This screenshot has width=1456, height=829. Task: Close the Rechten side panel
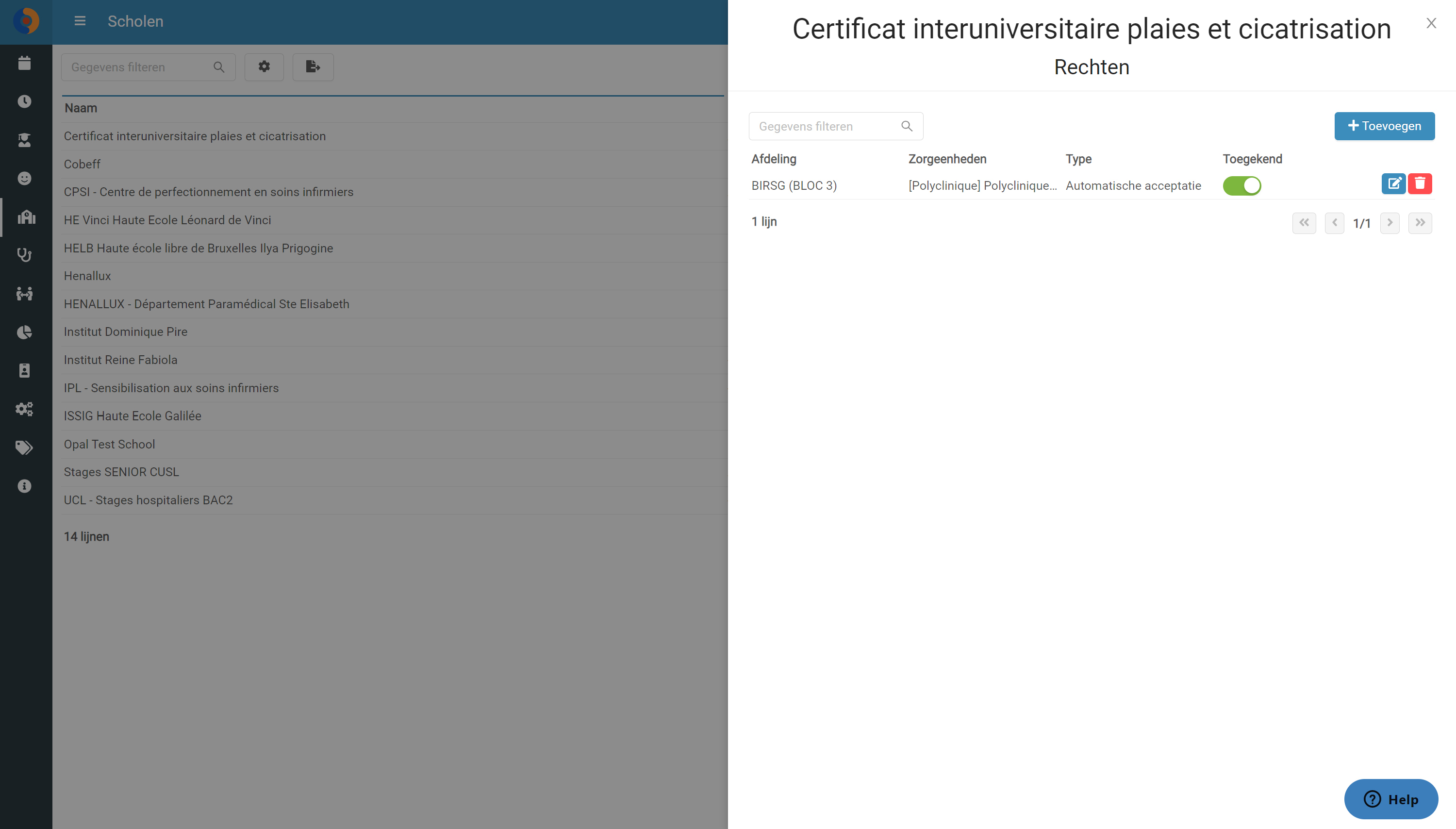click(1431, 23)
